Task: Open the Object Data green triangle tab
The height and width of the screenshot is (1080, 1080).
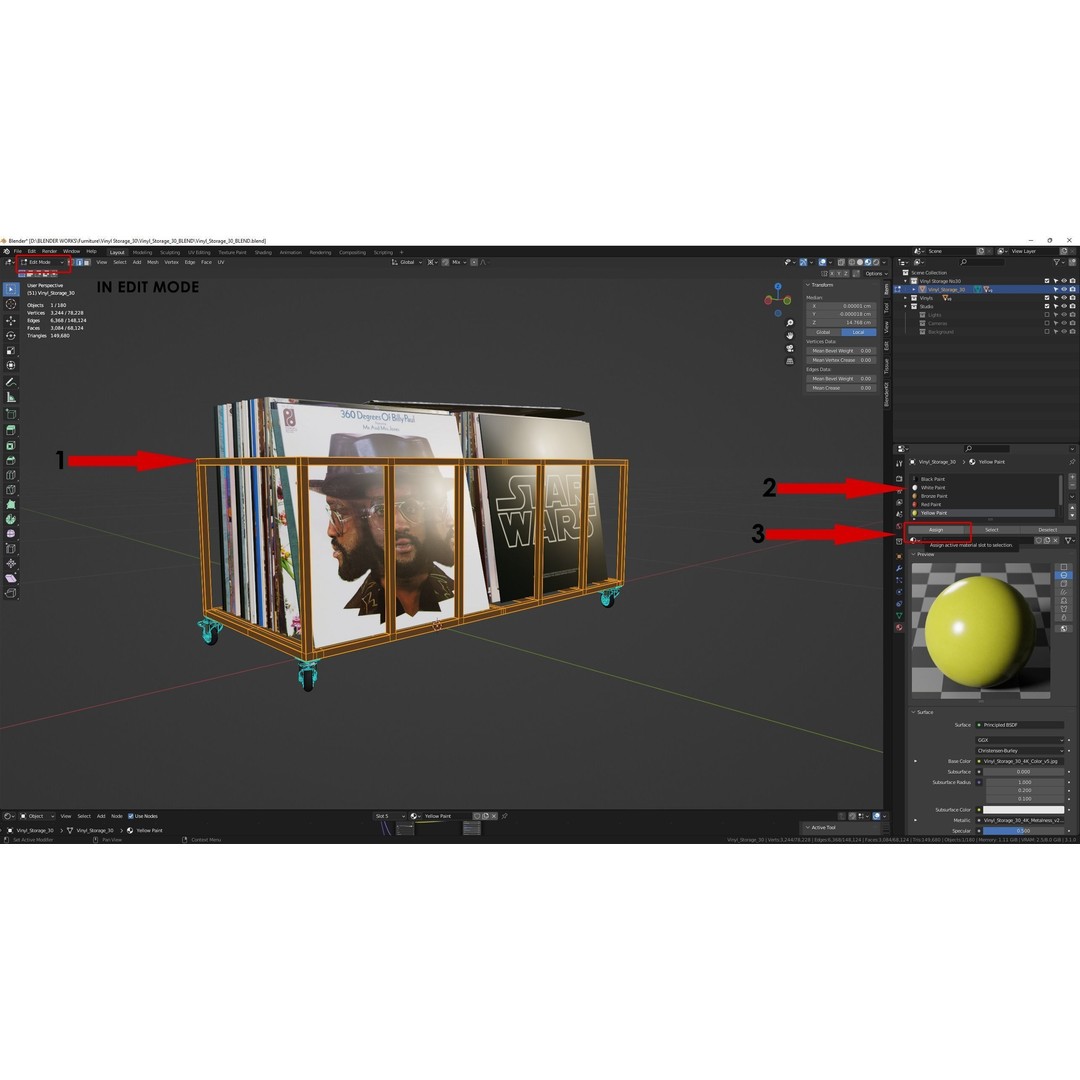Action: 899,616
